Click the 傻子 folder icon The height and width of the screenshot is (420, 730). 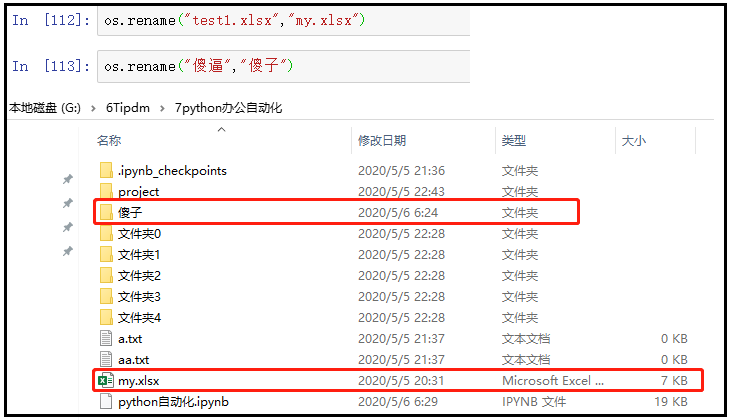106,212
